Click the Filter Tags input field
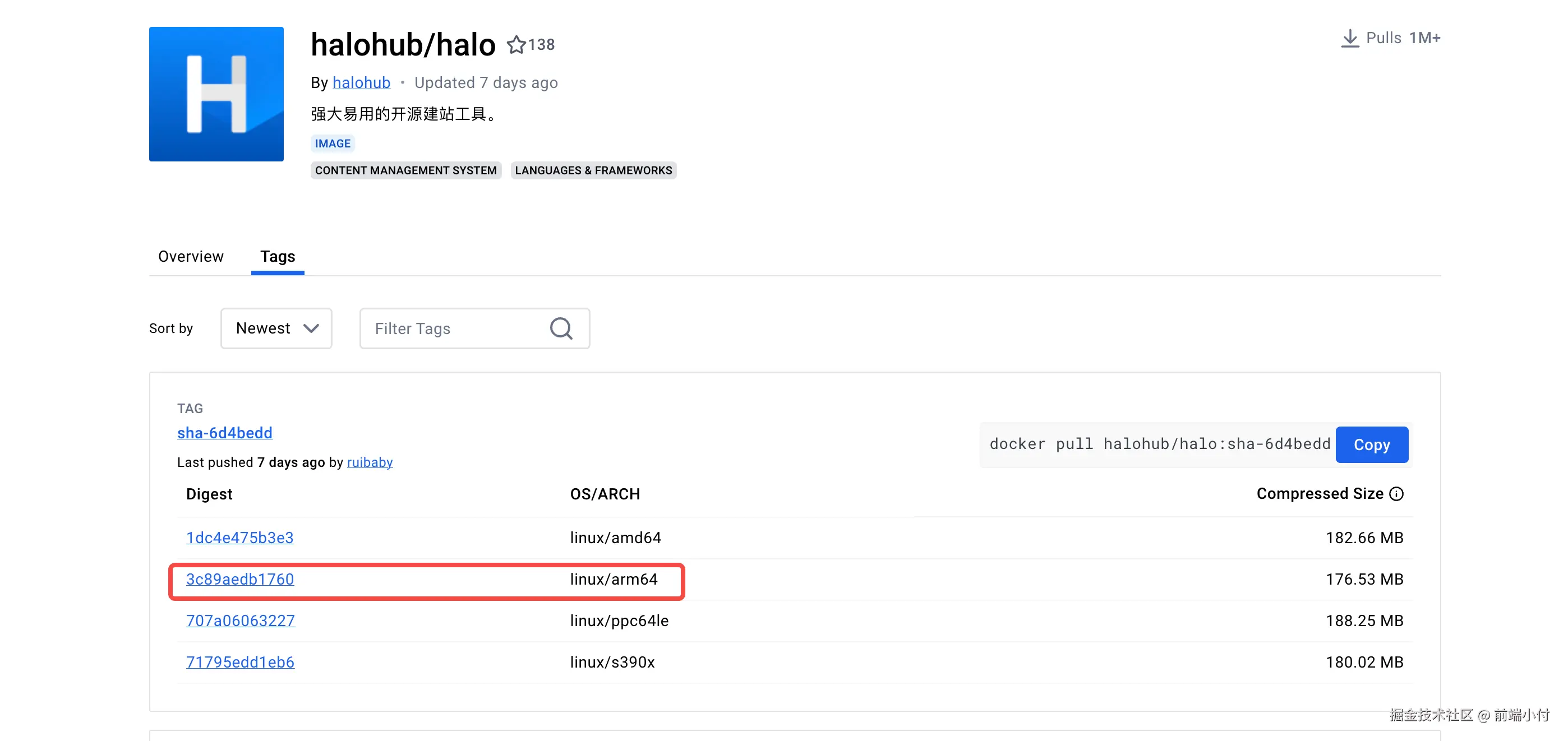Image resolution: width=1568 pixels, height=741 pixels. [x=454, y=328]
